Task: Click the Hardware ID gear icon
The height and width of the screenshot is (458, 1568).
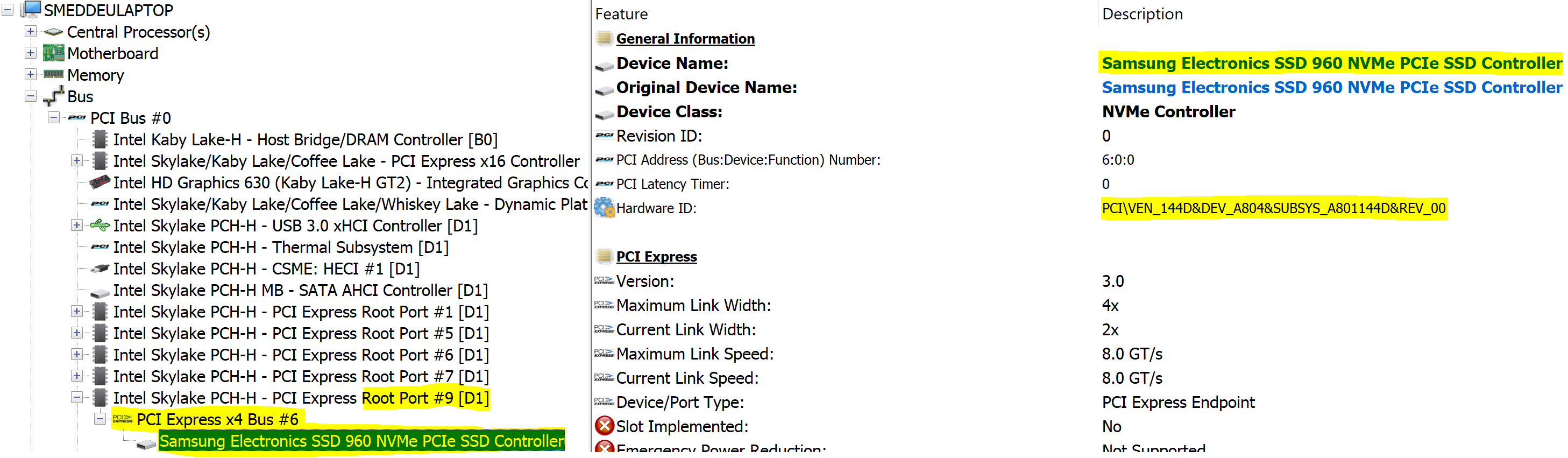Action: (x=604, y=208)
